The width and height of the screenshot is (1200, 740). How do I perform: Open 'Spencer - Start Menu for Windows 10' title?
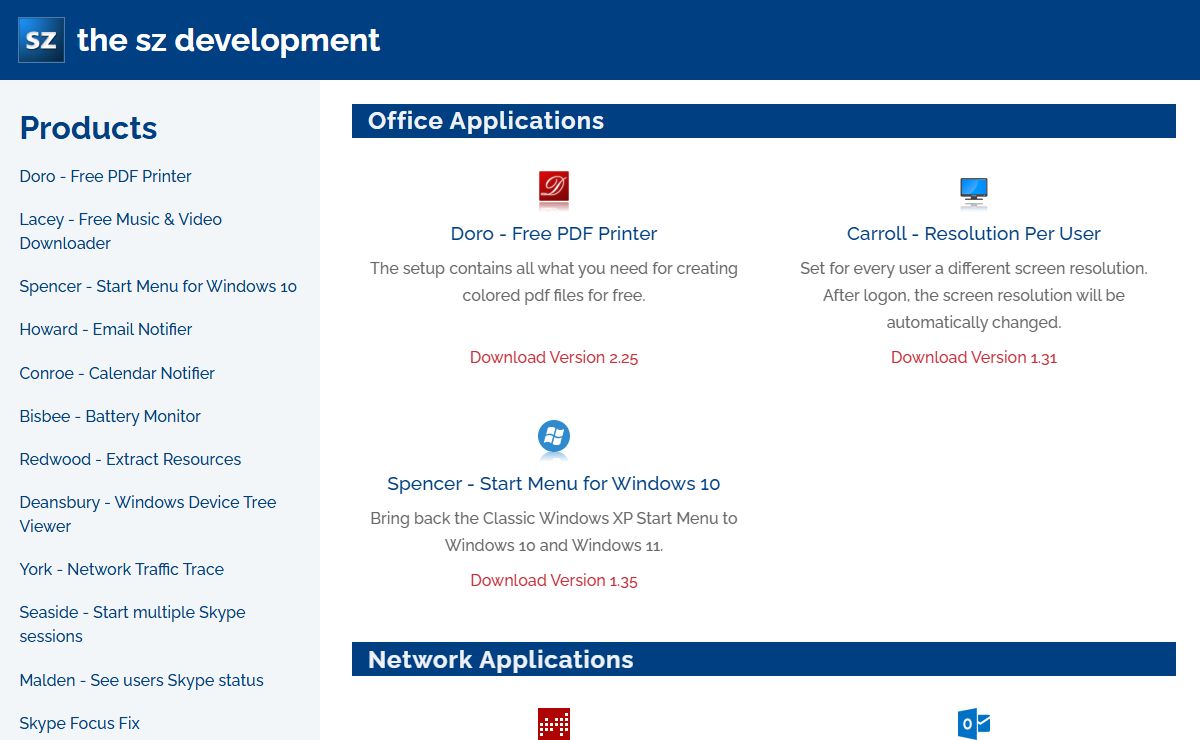[x=554, y=483]
